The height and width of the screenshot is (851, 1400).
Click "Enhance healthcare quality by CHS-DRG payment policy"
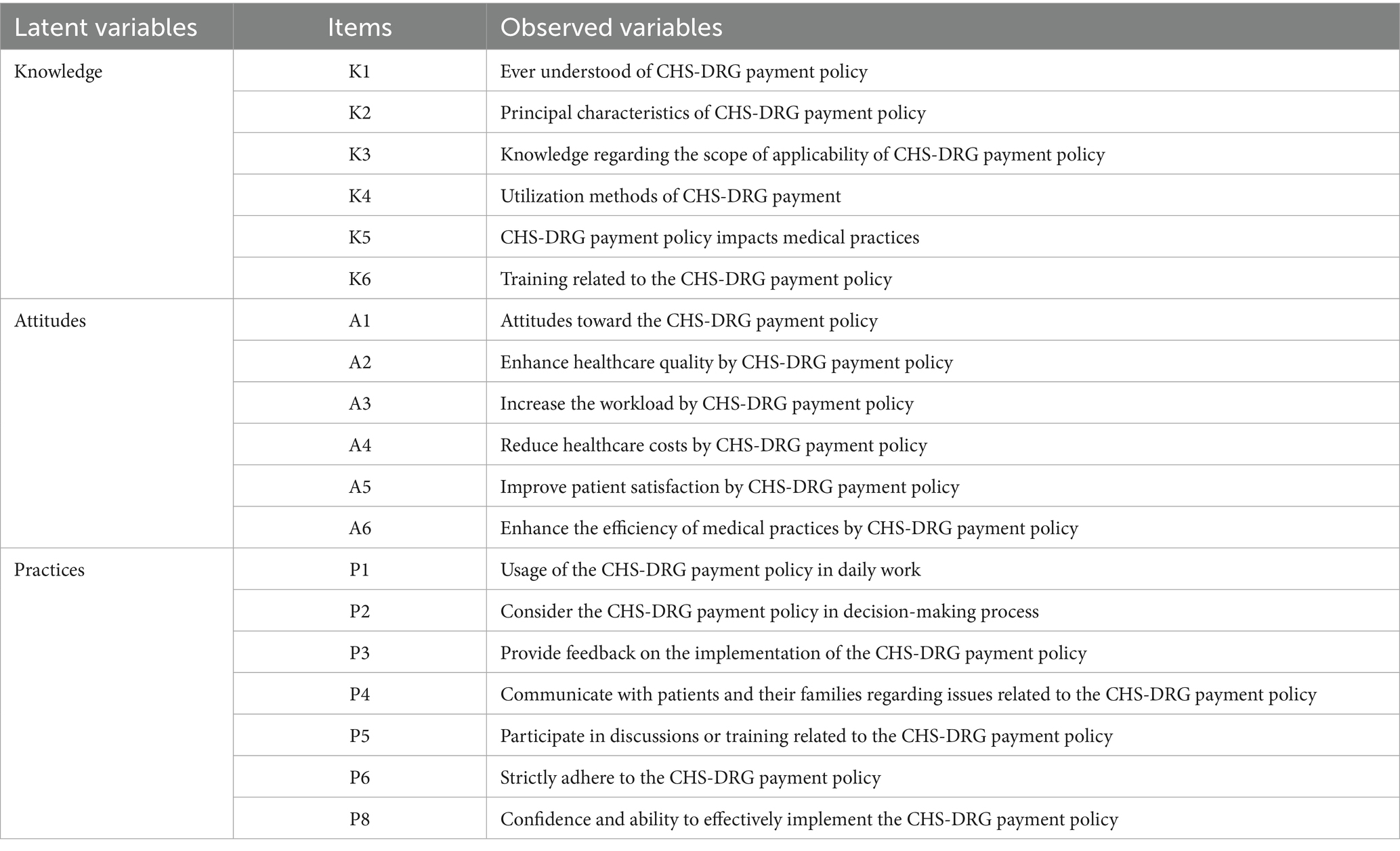[726, 363]
